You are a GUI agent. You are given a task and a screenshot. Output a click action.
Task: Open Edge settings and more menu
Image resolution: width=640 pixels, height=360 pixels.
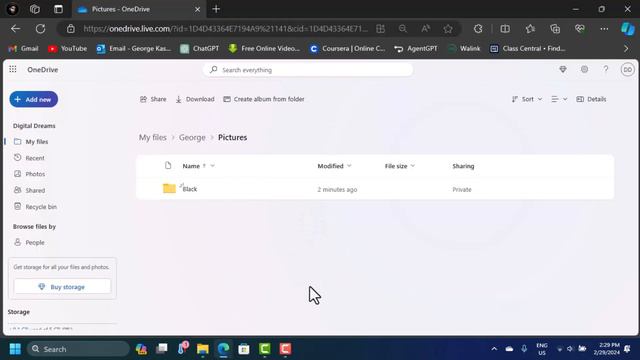pyautogui.click(x=604, y=29)
